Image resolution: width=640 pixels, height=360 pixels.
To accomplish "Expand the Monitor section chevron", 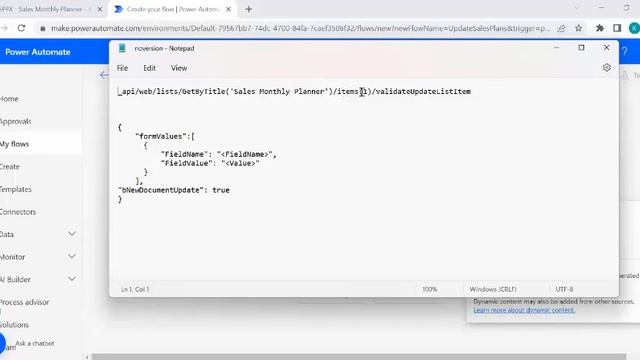I will [72, 256].
